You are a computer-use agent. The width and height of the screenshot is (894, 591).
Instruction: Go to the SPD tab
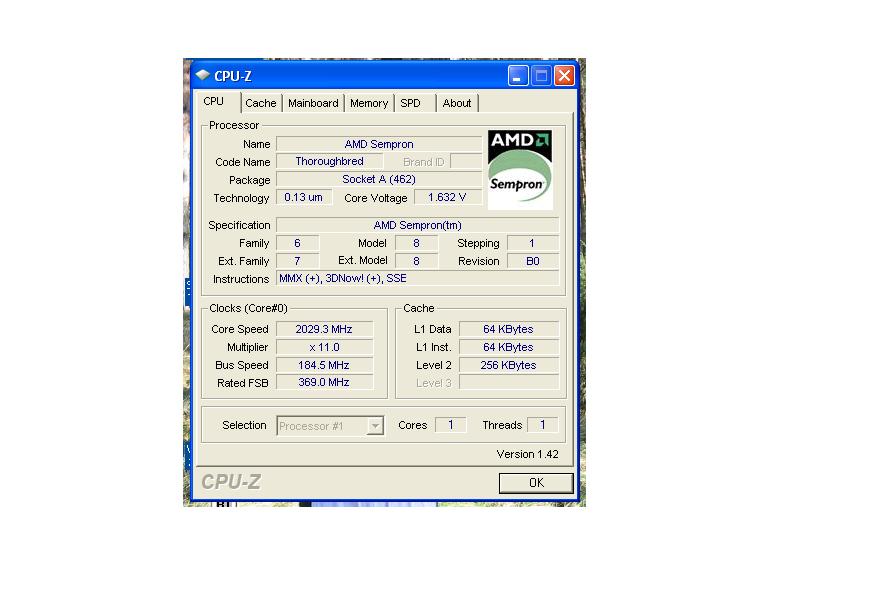click(415, 103)
